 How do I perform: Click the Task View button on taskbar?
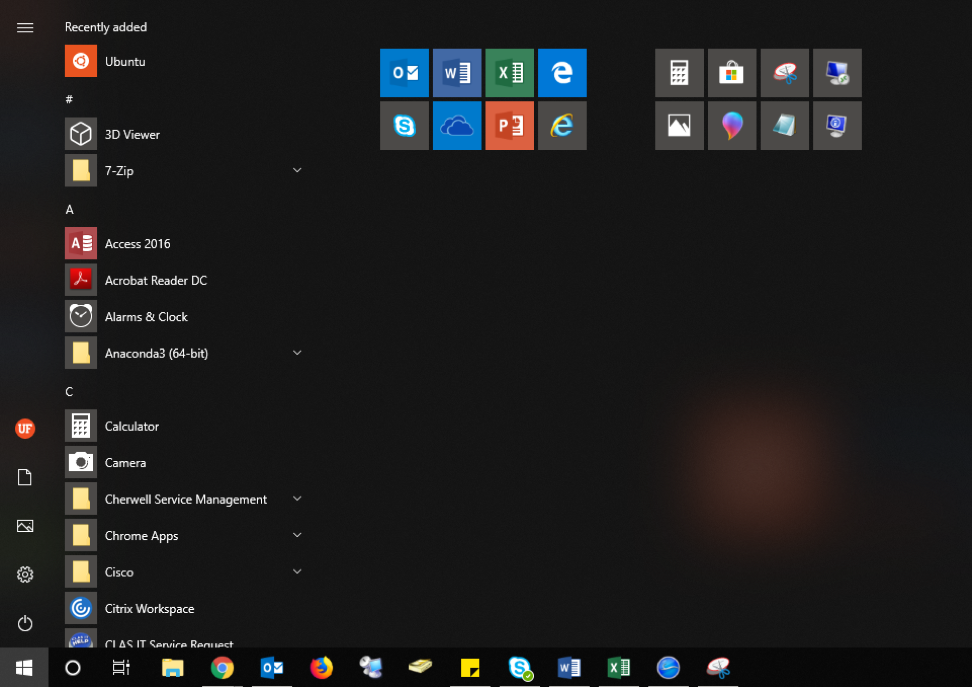121,668
